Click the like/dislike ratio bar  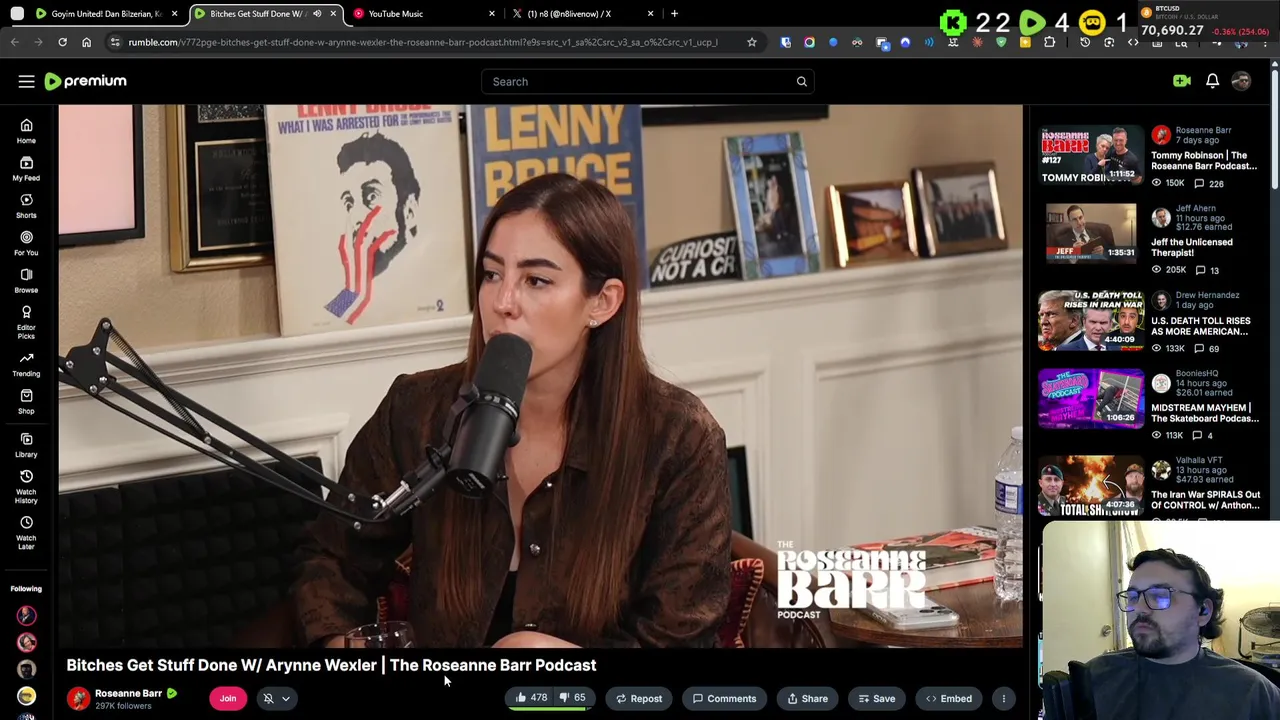[551, 709]
